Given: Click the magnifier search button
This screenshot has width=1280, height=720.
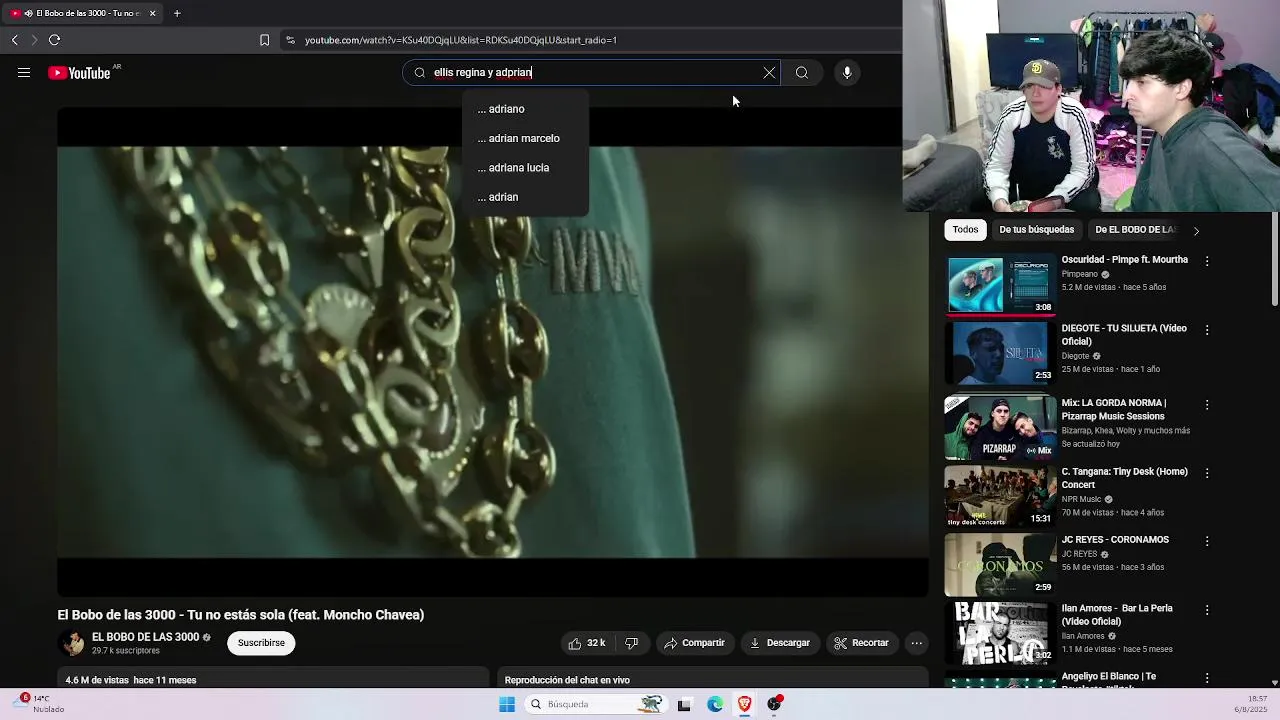Looking at the screenshot, I should coord(802,72).
